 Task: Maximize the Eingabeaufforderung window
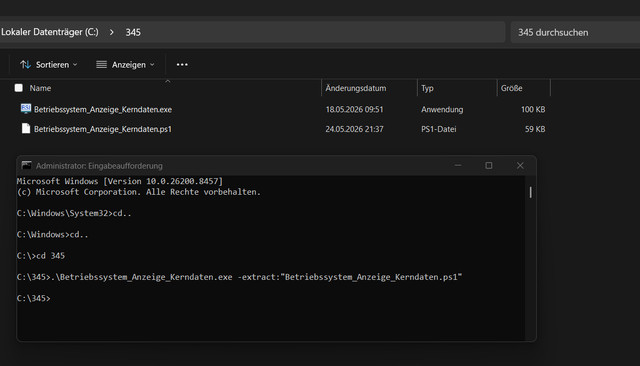[x=489, y=165]
